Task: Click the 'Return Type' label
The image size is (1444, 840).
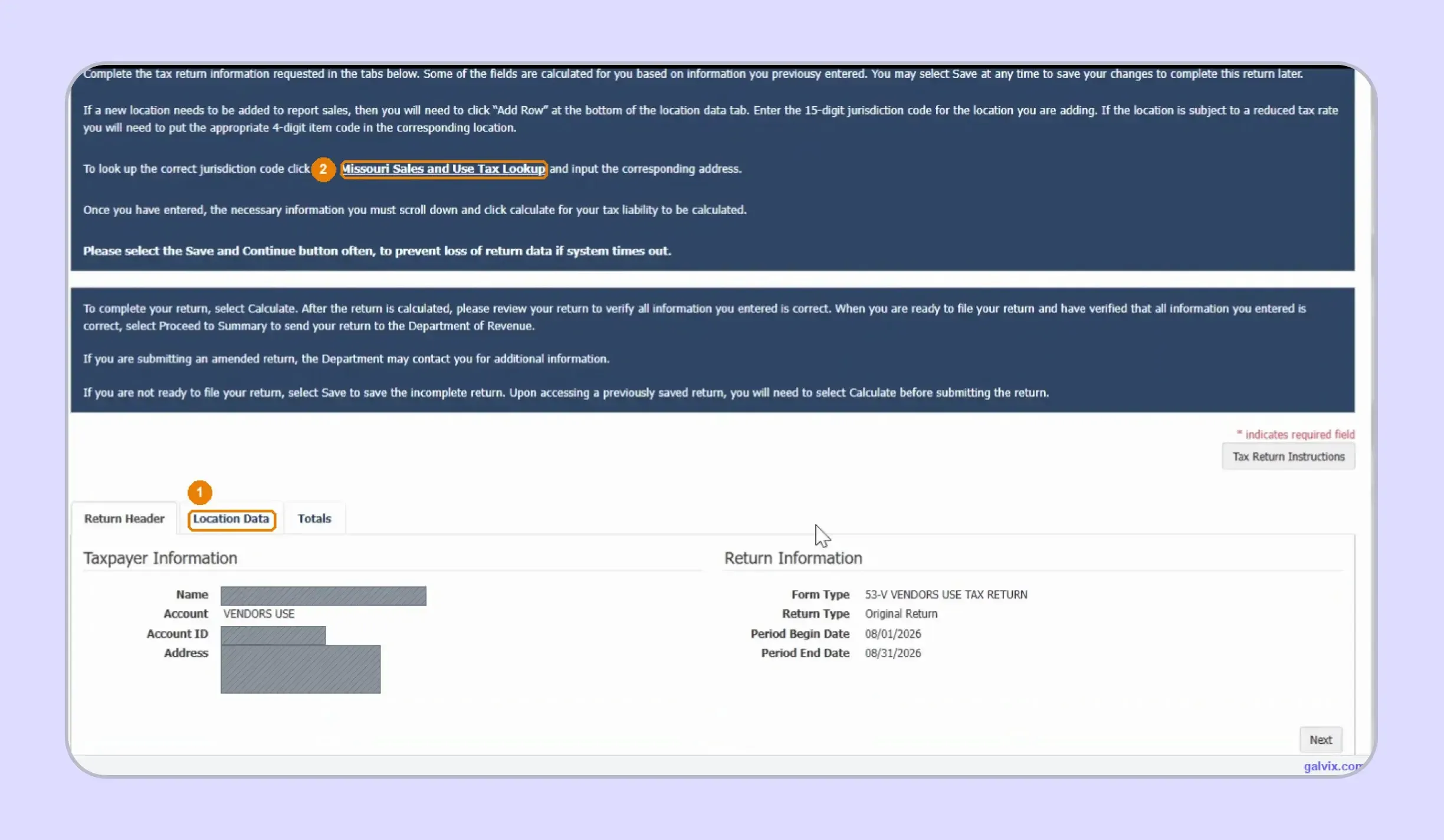Action: [816, 614]
